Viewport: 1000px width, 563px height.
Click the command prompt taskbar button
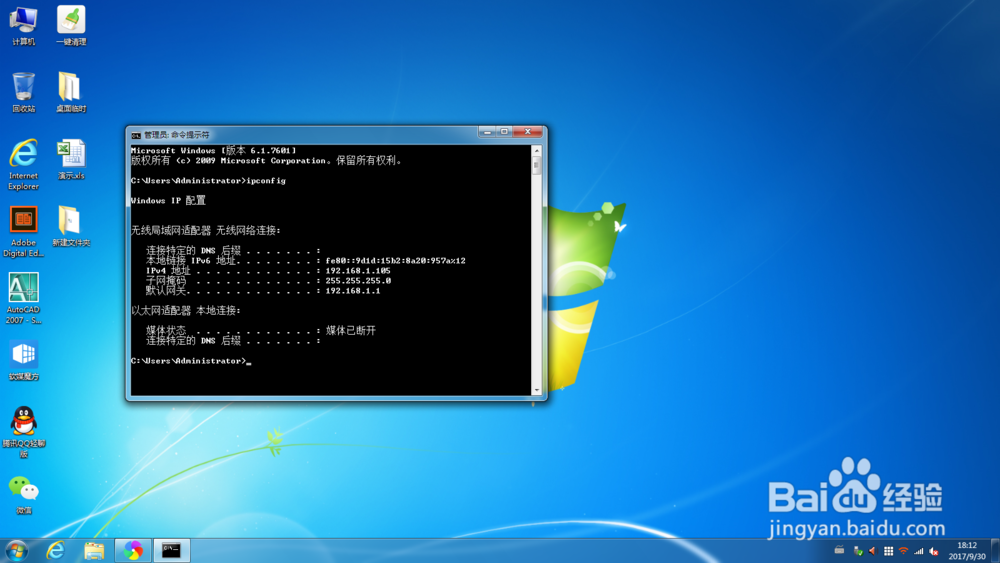[172, 550]
